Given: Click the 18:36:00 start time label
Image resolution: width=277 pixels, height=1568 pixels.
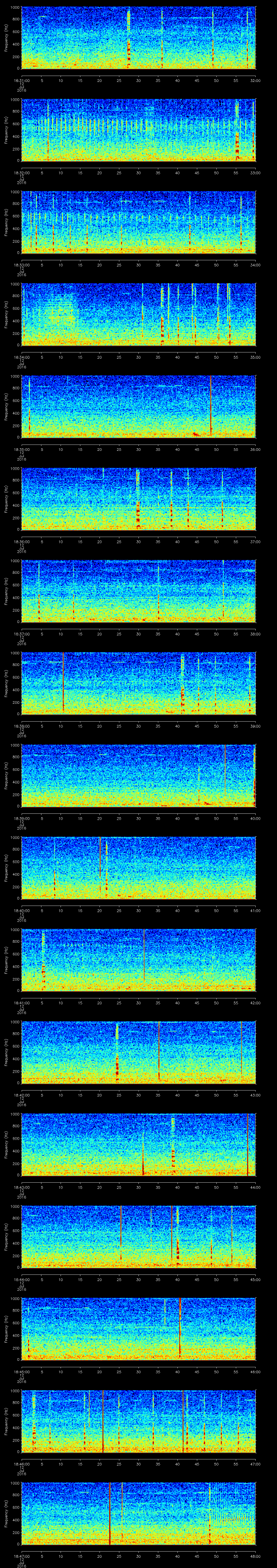Looking at the screenshot, I should pos(21,542).
